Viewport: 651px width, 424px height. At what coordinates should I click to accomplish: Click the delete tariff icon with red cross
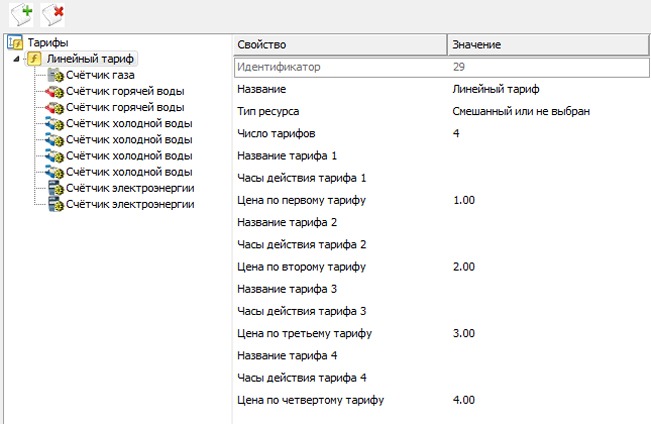coord(54,13)
